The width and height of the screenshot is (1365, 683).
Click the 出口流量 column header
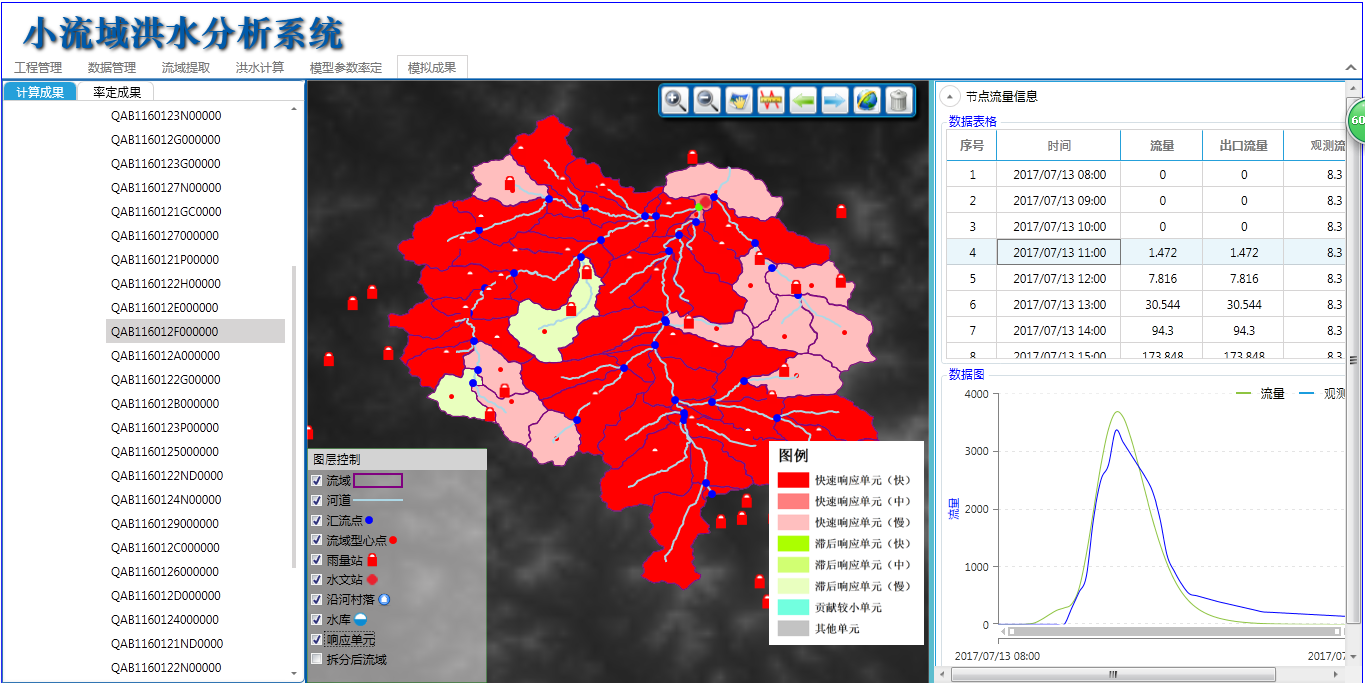pos(1243,146)
